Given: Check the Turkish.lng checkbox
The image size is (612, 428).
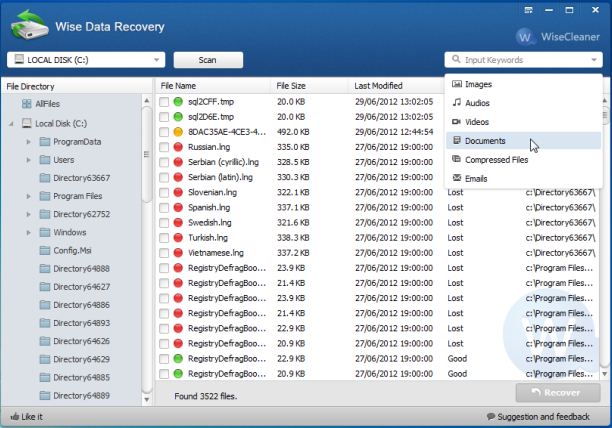Looking at the screenshot, I should pyautogui.click(x=164, y=238).
